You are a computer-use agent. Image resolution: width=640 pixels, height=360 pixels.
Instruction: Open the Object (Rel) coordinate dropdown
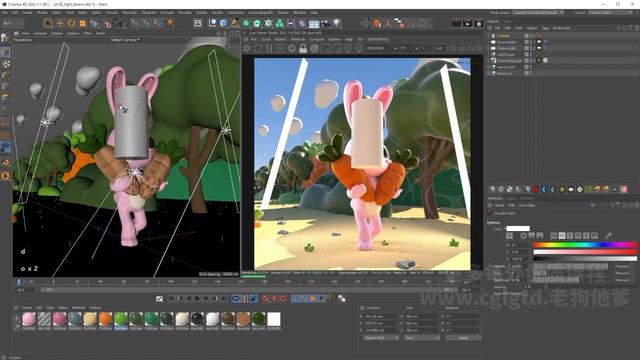click(x=381, y=338)
